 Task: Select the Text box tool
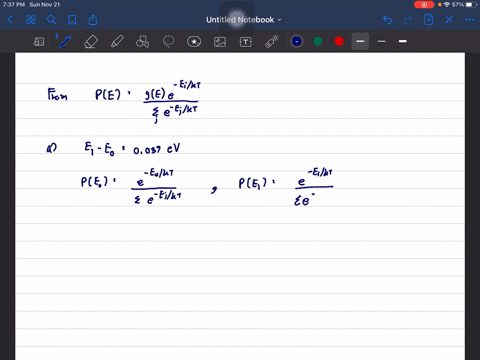point(246,42)
